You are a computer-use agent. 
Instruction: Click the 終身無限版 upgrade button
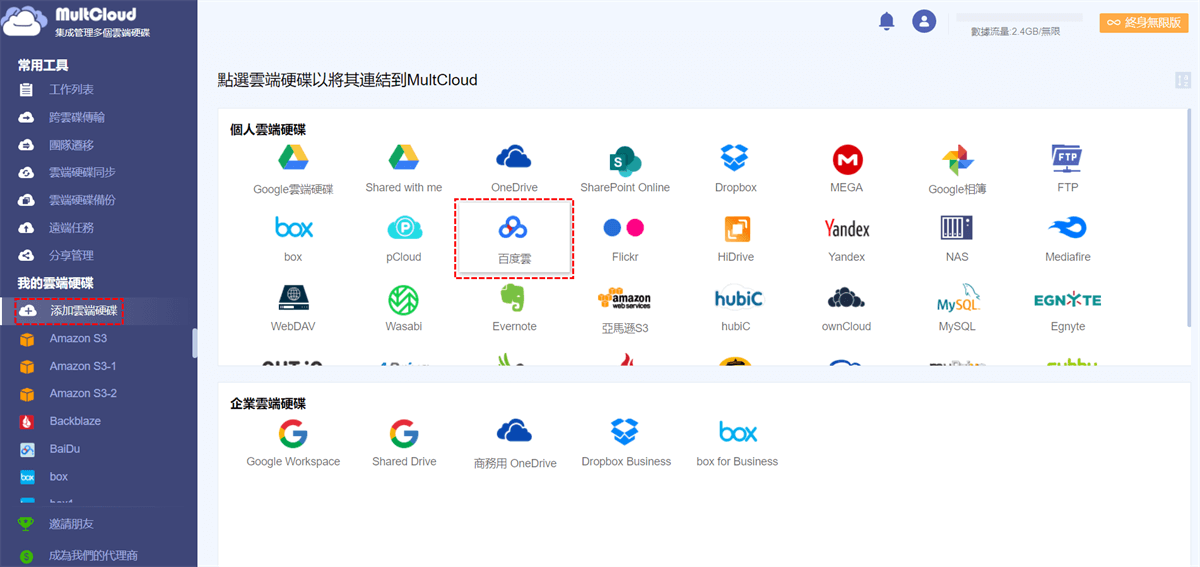pyautogui.click(x=1144, y=22)
